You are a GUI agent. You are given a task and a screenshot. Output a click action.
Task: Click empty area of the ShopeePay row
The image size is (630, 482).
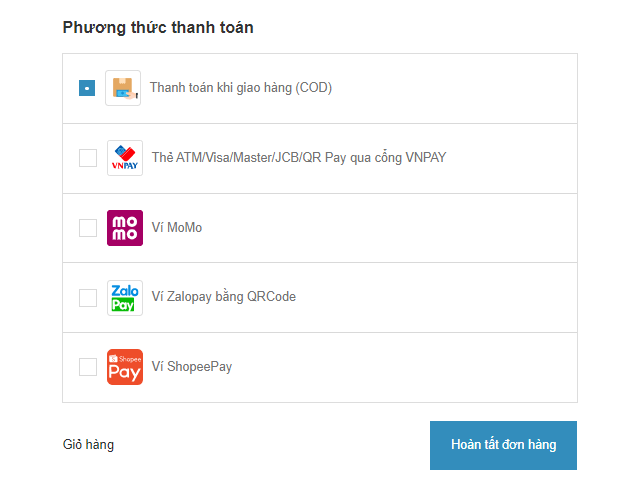(x=402, y=367)
